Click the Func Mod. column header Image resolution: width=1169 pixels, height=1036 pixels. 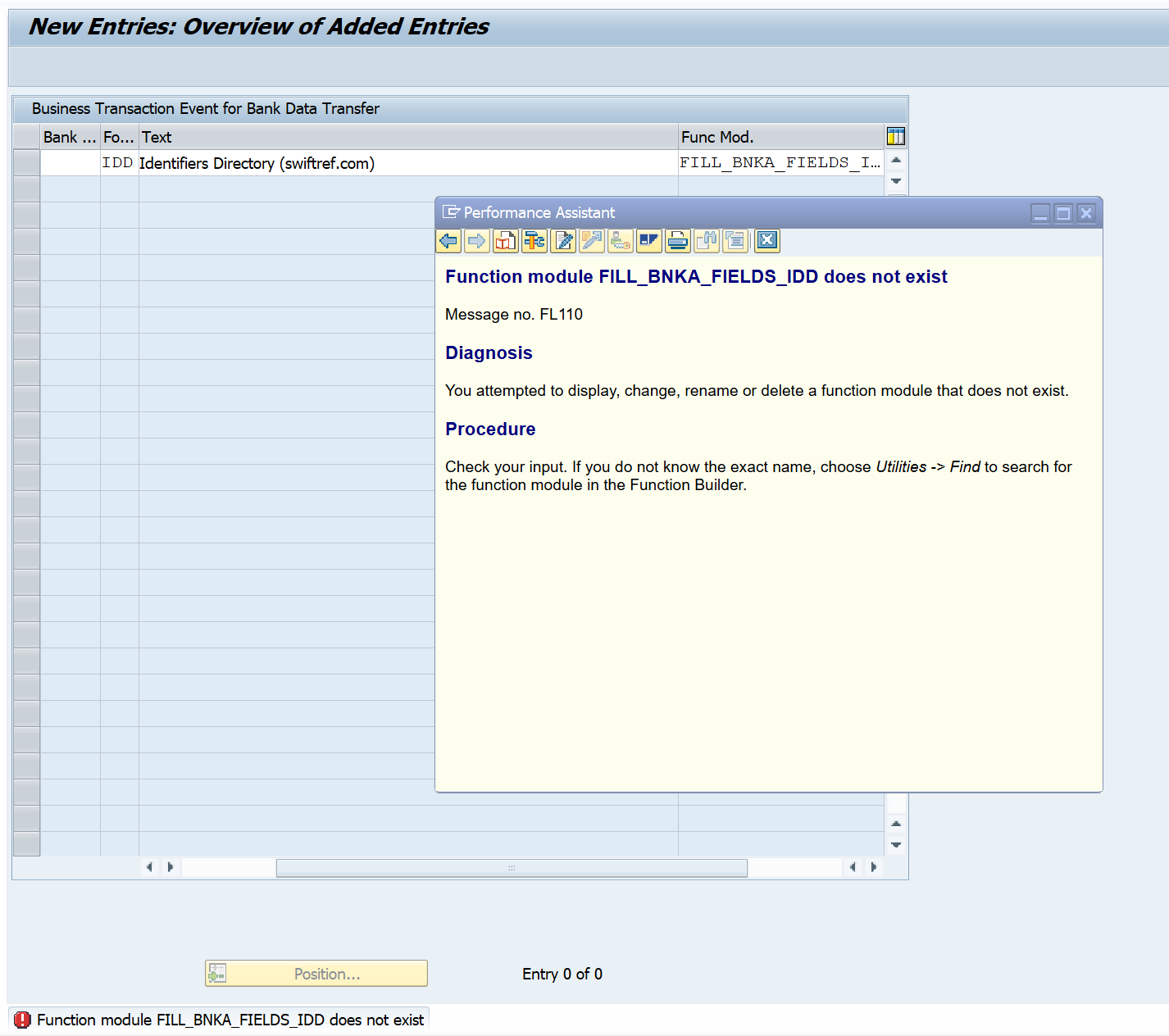[781, 137]
